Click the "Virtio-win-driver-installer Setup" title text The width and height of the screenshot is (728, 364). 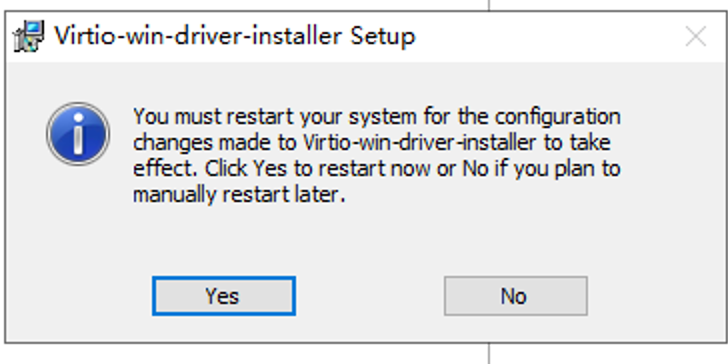tap(234, 36)
